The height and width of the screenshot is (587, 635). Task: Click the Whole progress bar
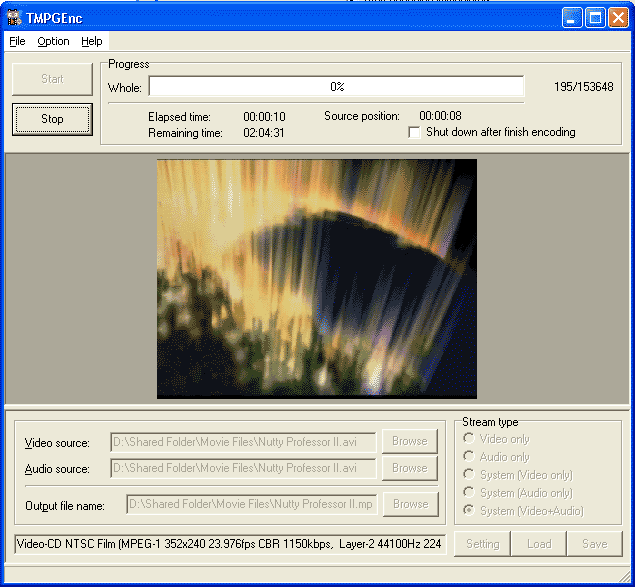pos(336,87)
